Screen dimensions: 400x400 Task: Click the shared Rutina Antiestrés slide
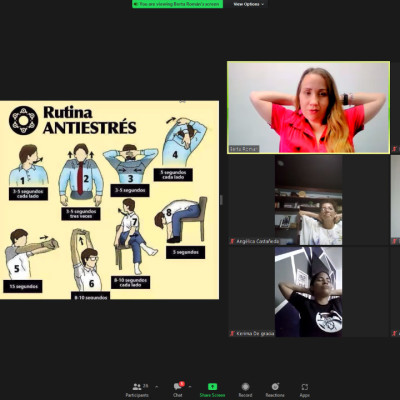pyautogui.click(x=109, y=200)
